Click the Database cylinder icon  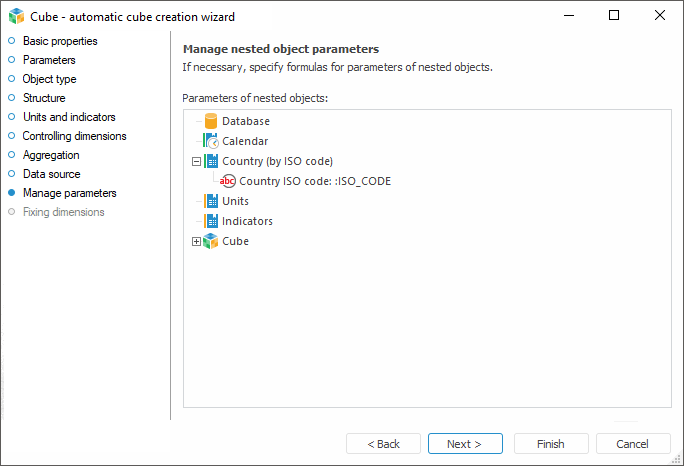click(x=210, y=121)
